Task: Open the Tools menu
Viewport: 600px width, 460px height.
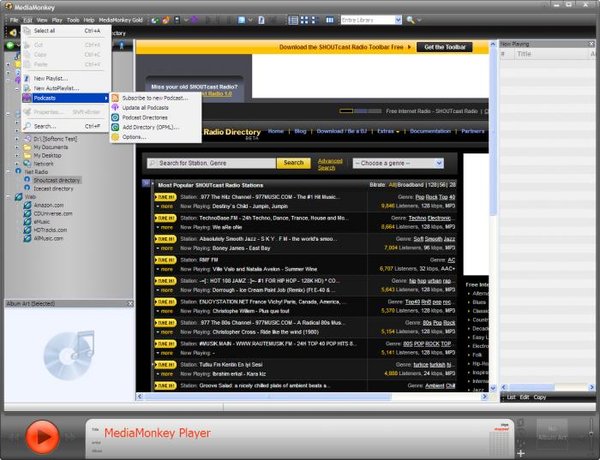Action: (x=73, y=20)
